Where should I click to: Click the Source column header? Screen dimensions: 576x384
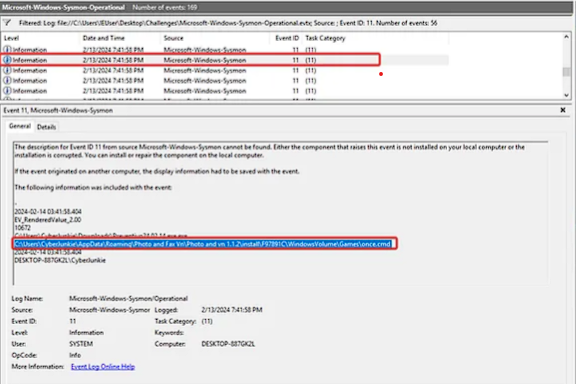pos(173,38)
